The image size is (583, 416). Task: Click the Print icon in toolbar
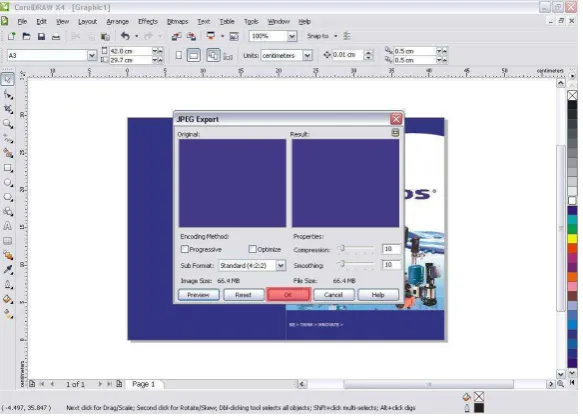(x=56, y=36)
